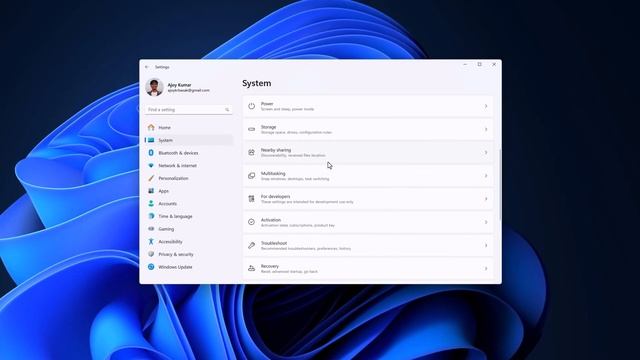Open Time & language label
Viewport: 640px width, 360px height.
(176, 216)
